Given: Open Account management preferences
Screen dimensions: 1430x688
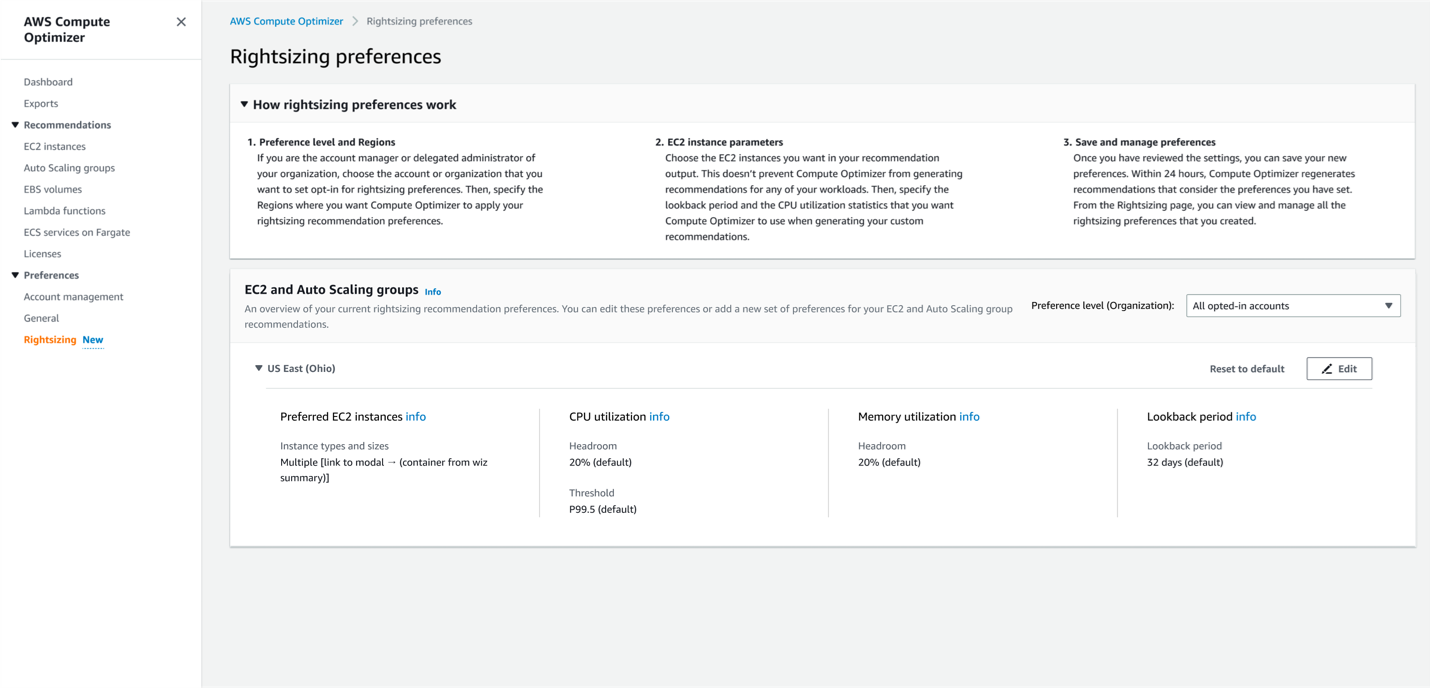Looking at the screenshot, I should click(74, 297).
